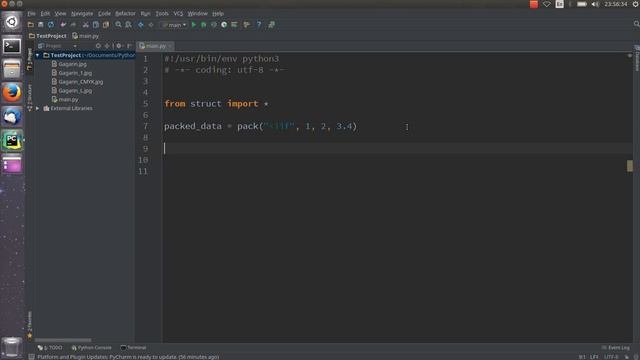
Task: Toggle the Database tool window on right edge
Action: [637, 58]
